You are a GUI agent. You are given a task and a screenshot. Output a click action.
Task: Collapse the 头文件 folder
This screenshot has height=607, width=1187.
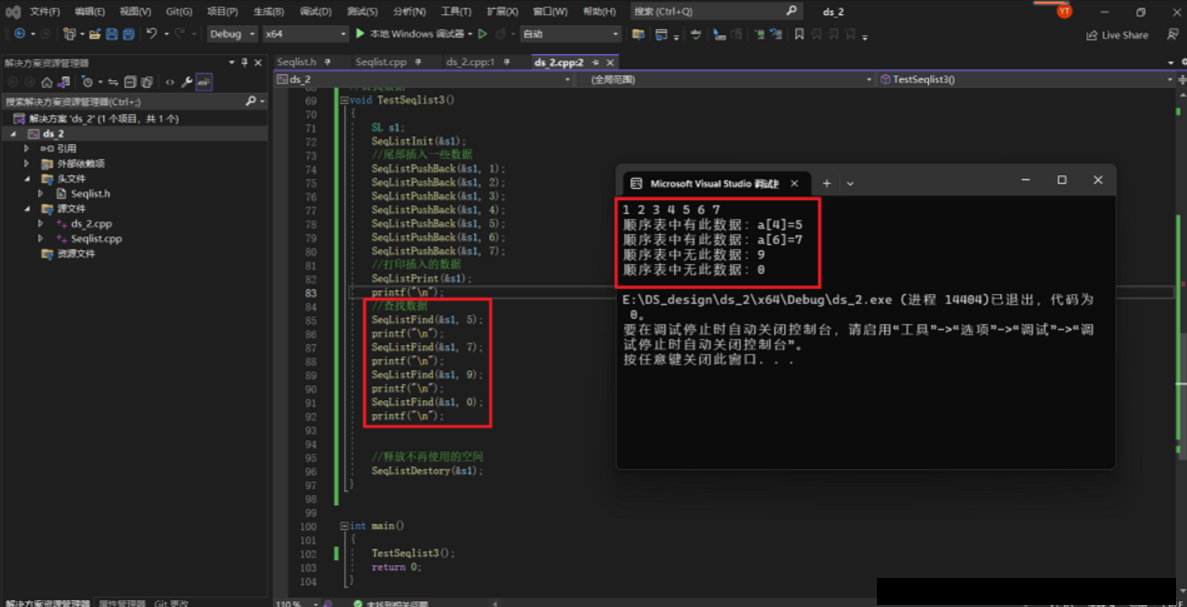[26, 179]
